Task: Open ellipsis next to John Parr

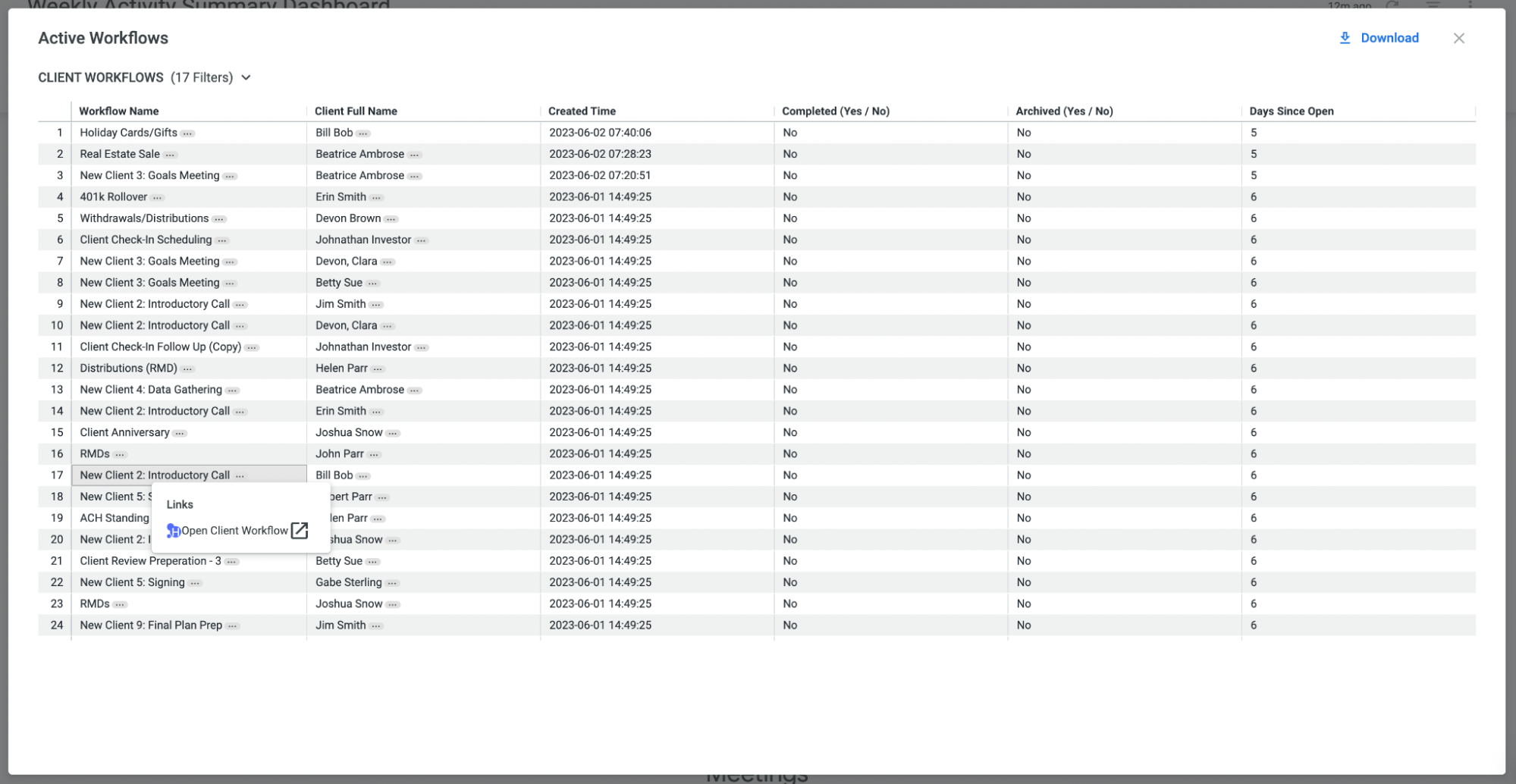Action: [374, 454]
